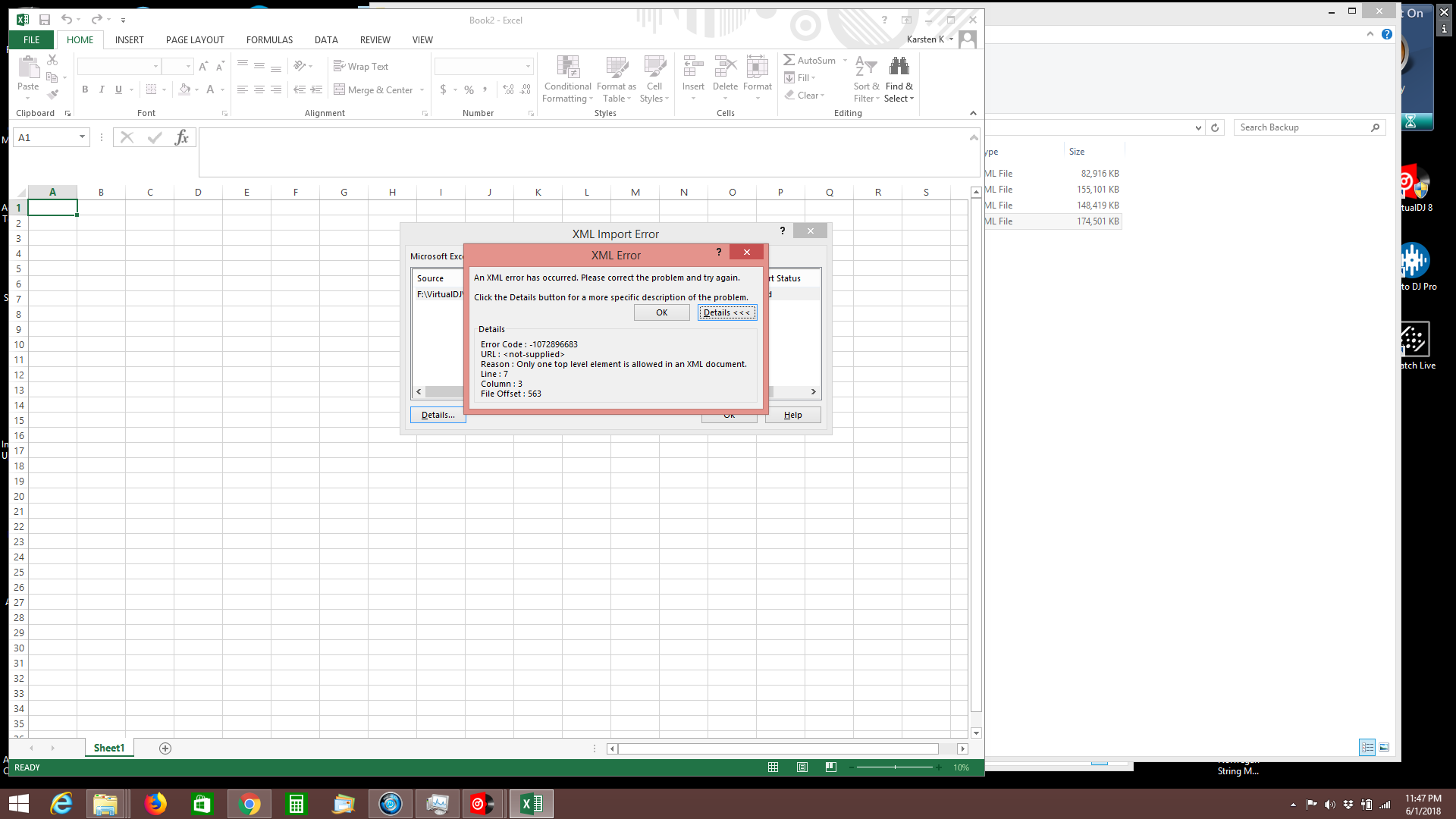Click the zoom slider in status bar
This screenshot has width=1456, height=819.
point(895,767)
